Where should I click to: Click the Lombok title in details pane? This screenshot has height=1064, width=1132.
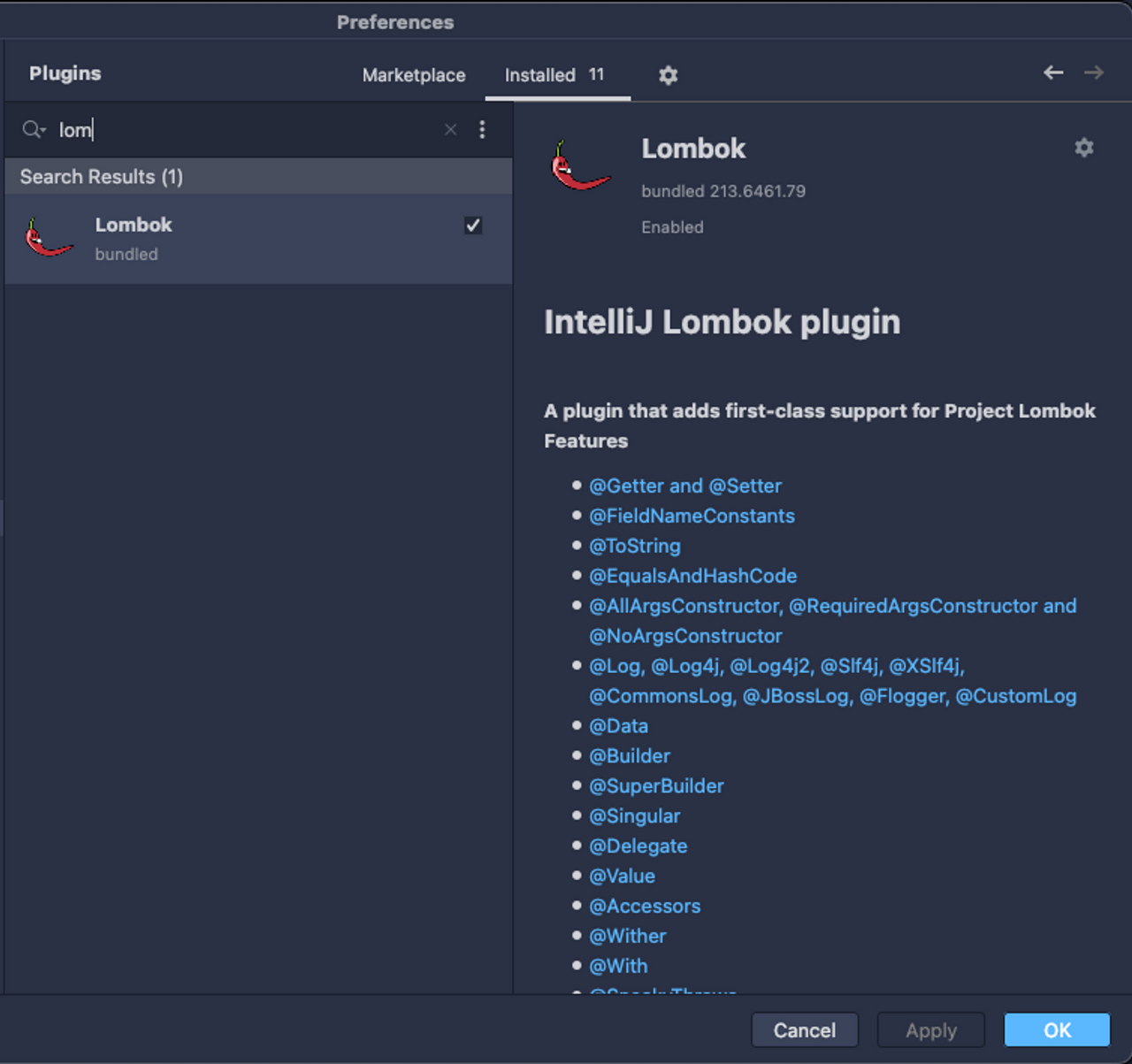pos(693,149)
